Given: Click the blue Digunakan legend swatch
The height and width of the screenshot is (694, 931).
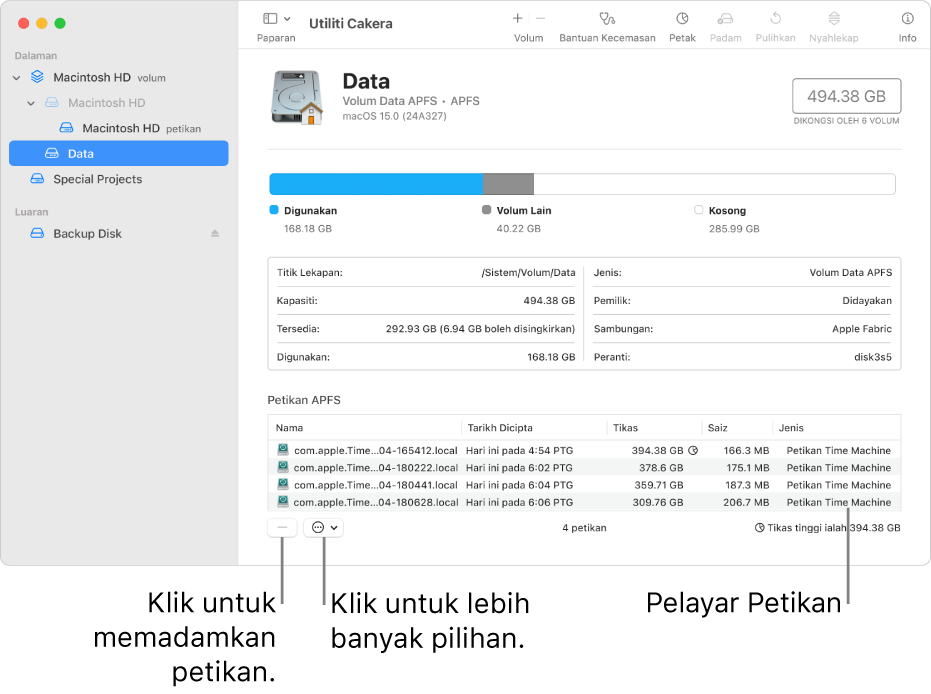Looking at the screenshot, I should (274, 210).
